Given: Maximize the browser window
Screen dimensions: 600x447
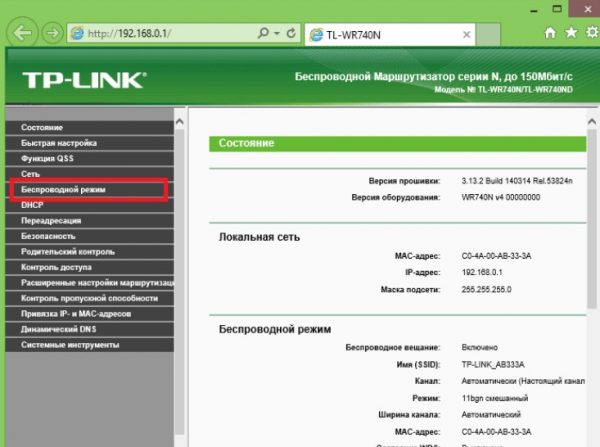Looking at the screenshot, I should tap(557, 9).
